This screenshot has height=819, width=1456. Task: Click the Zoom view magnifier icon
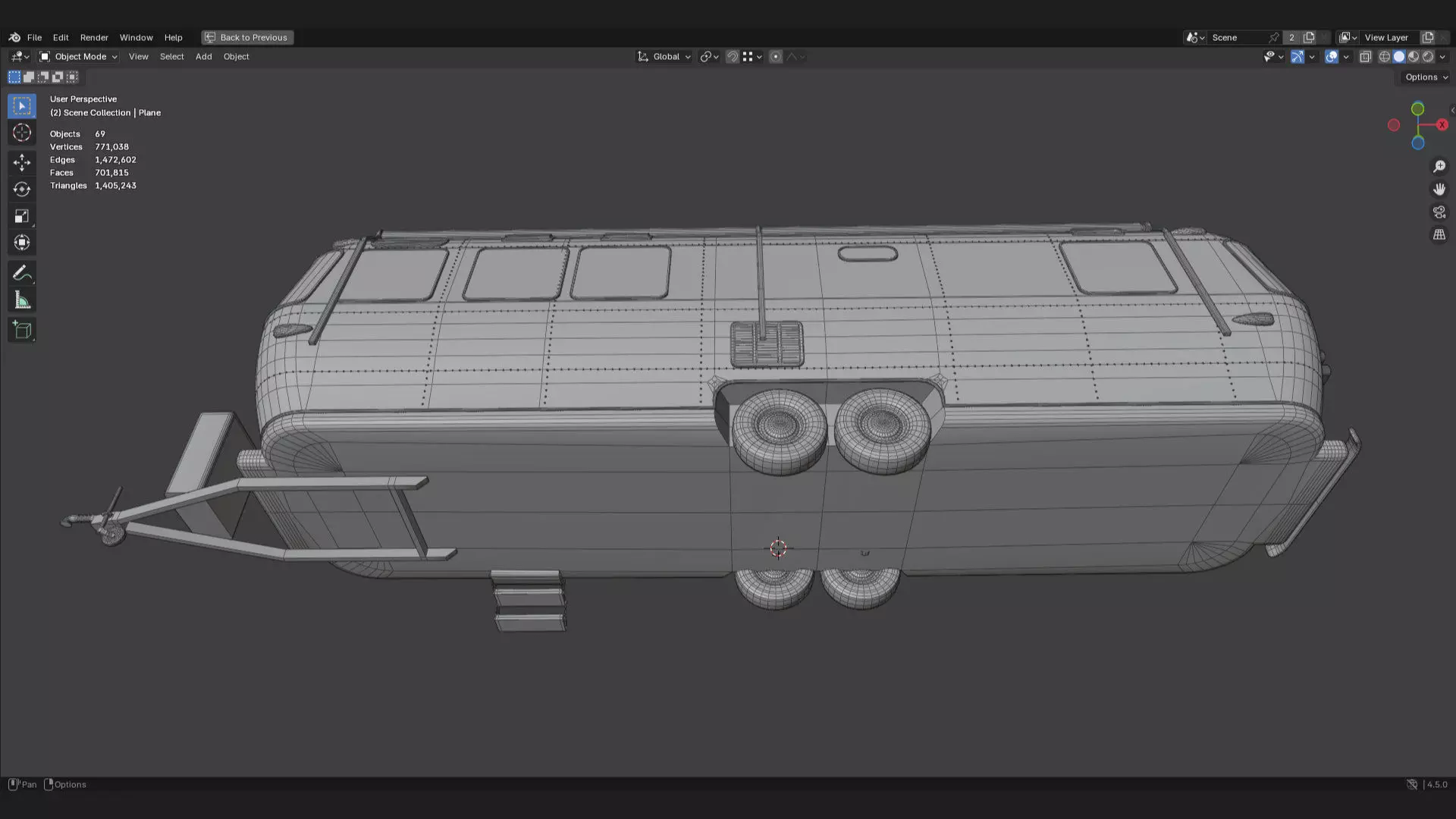(1439, 167)
